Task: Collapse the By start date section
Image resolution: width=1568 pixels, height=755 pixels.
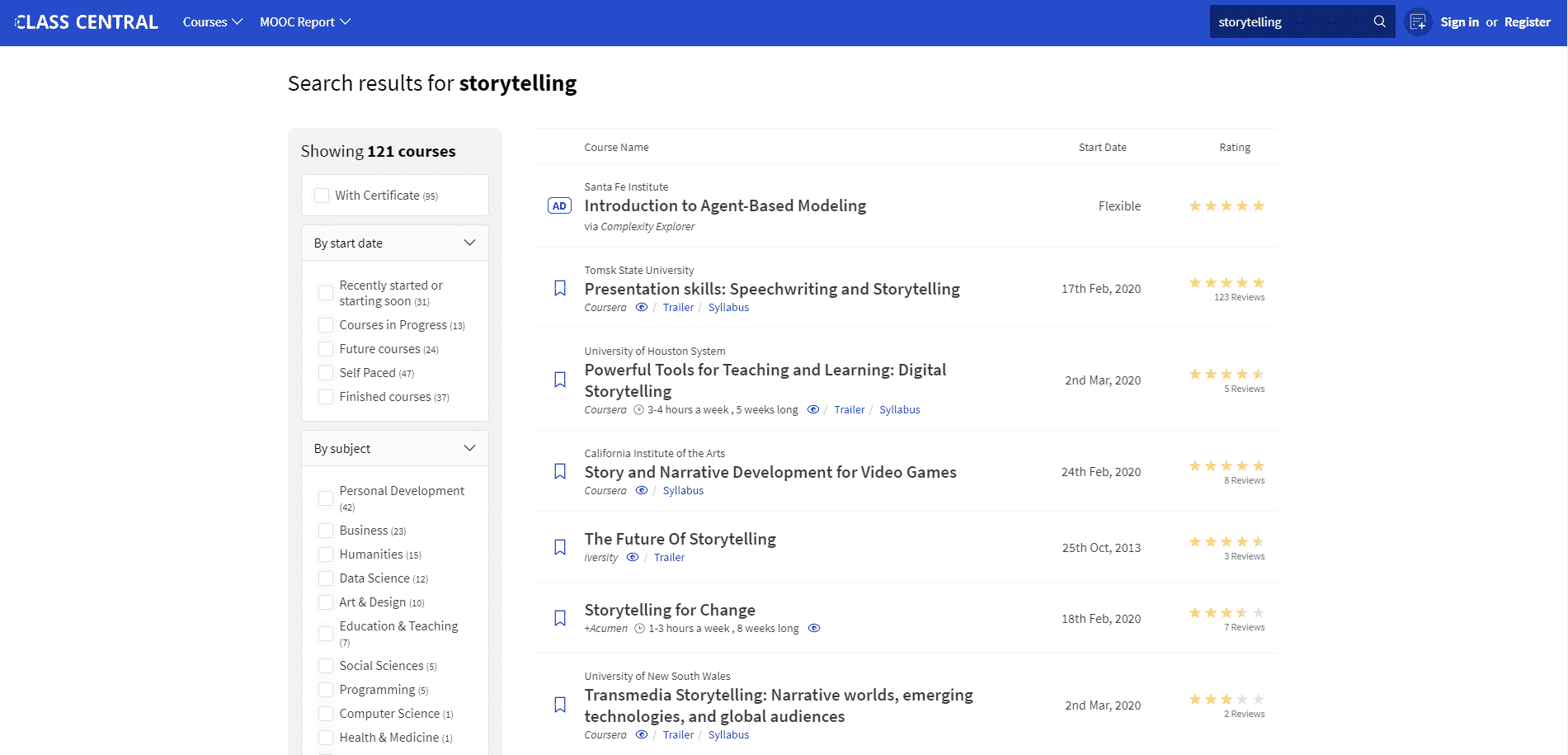Action: (395, 243)
